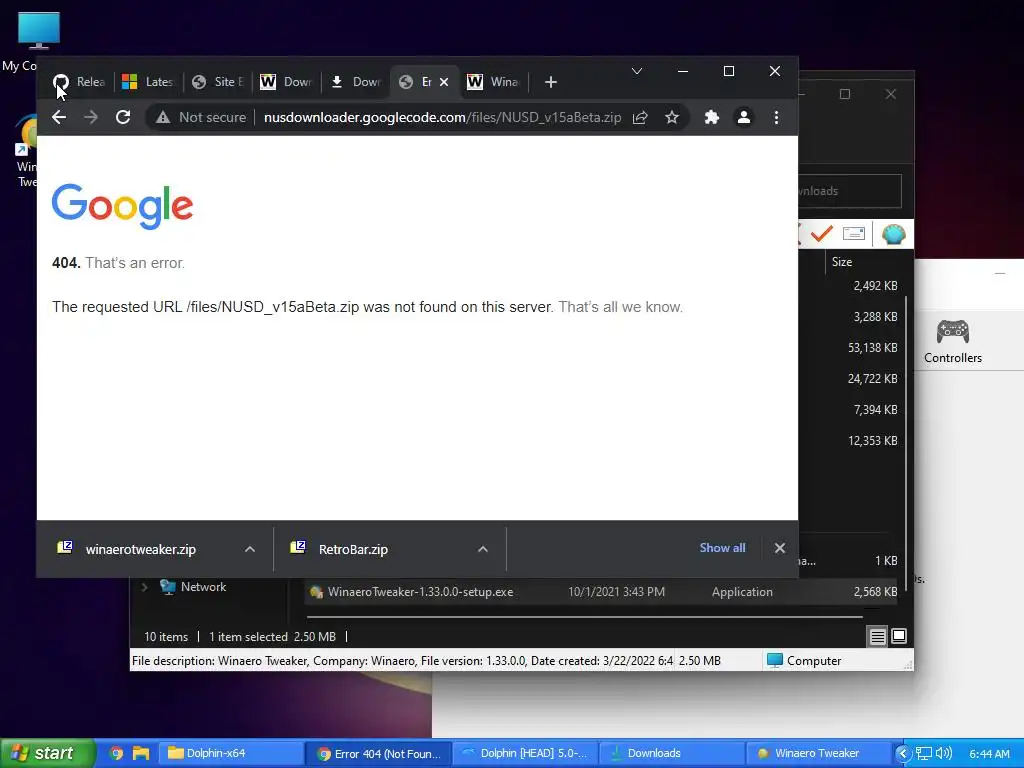Viewport: 1024px width, 768px height.
Task: Switch to the Microsoft Latest tab
Action: (x=148, y=82)
